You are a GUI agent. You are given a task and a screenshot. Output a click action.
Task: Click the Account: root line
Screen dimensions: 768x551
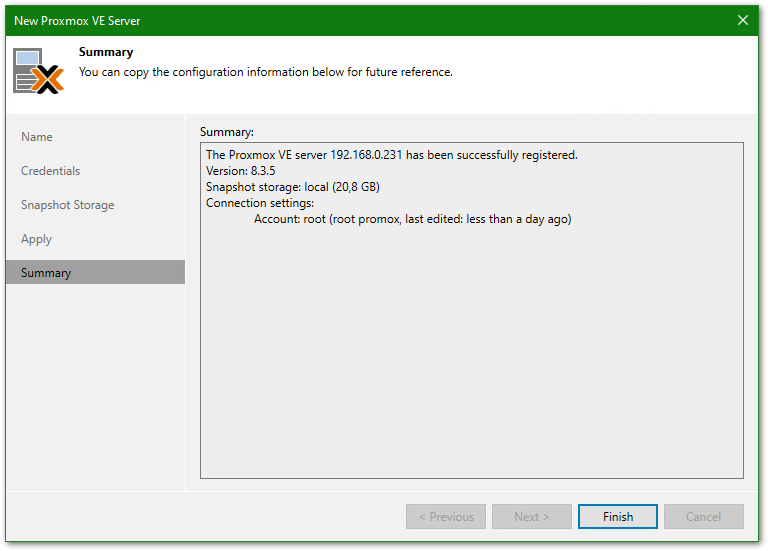pyautogui.click(x=412, y=219)
